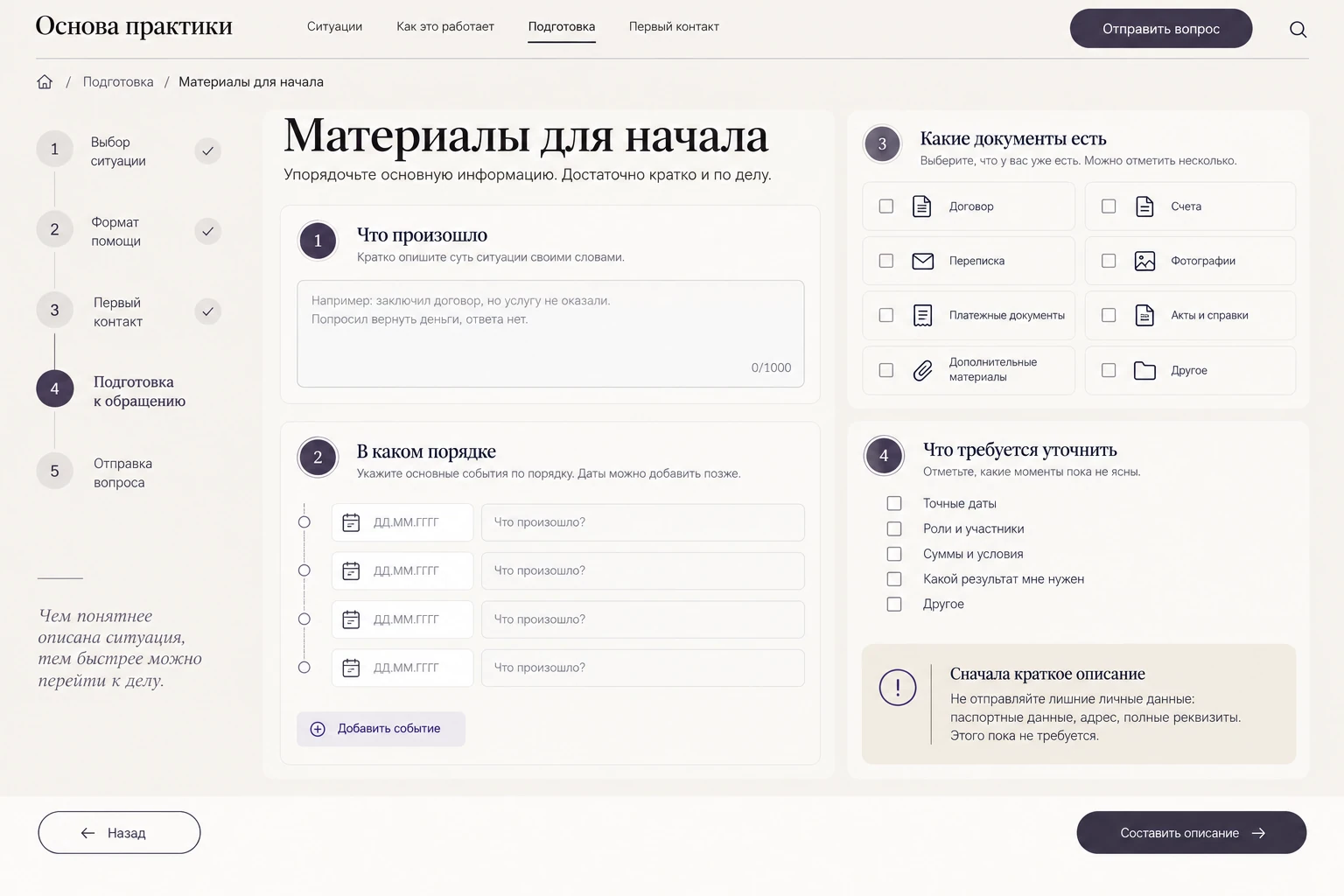The height and width of the screenshot is (896, 1344).
Task: Click the checkmark next to Первый контакт step
Action: click(207, 311)
